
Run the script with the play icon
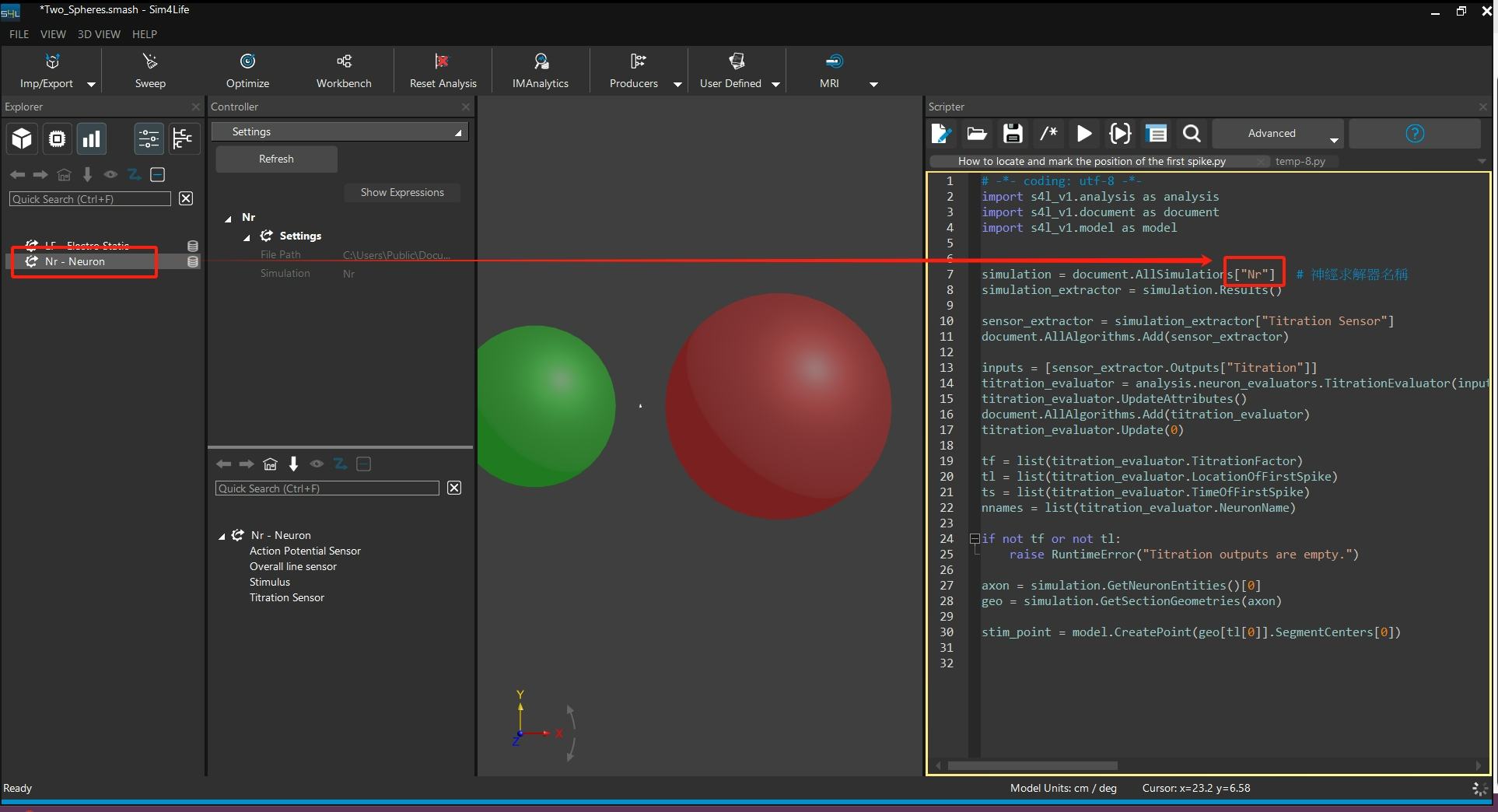click(x=1083, y=134)
